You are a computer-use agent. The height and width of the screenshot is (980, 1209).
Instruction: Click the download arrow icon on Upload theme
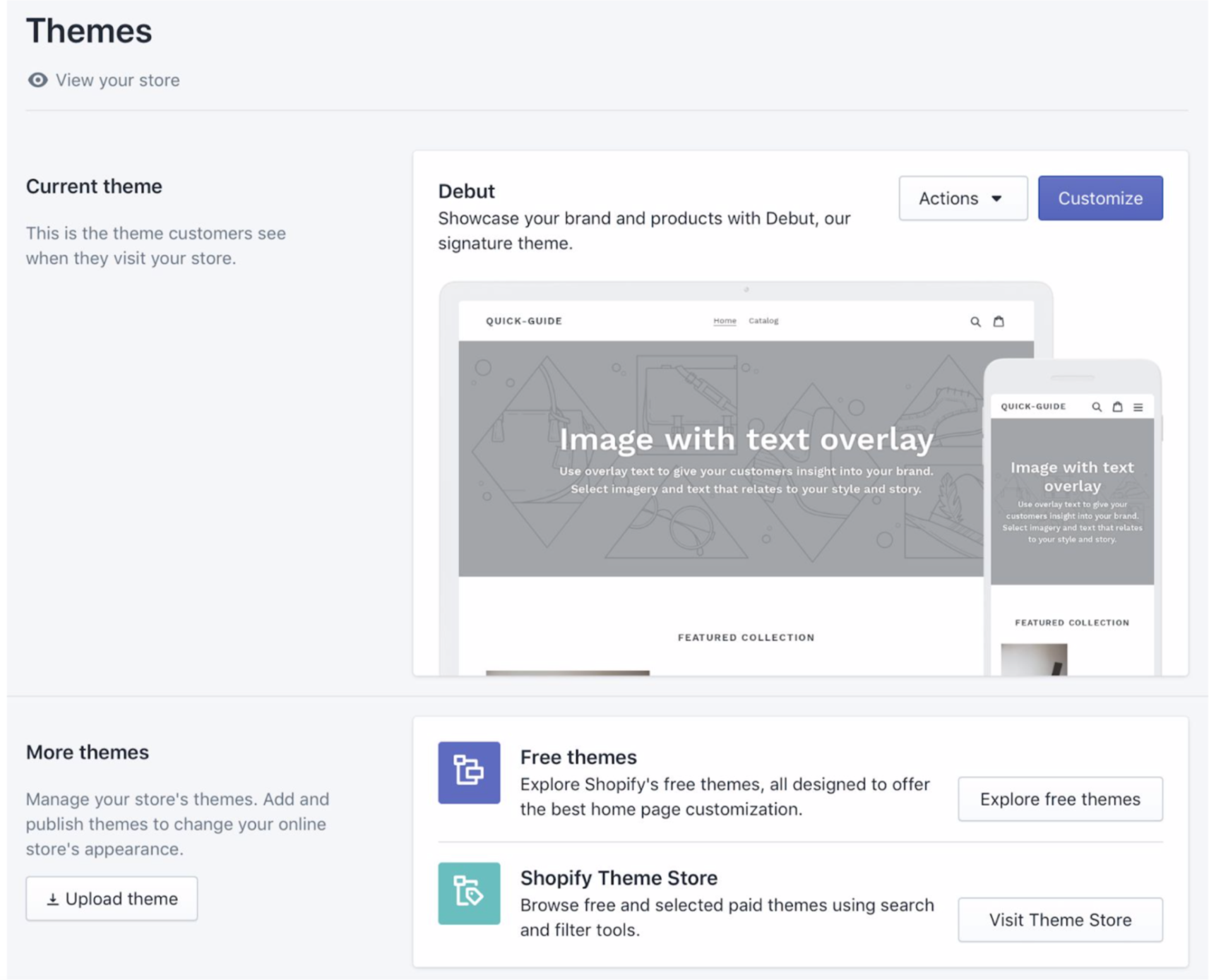point(52,898)
